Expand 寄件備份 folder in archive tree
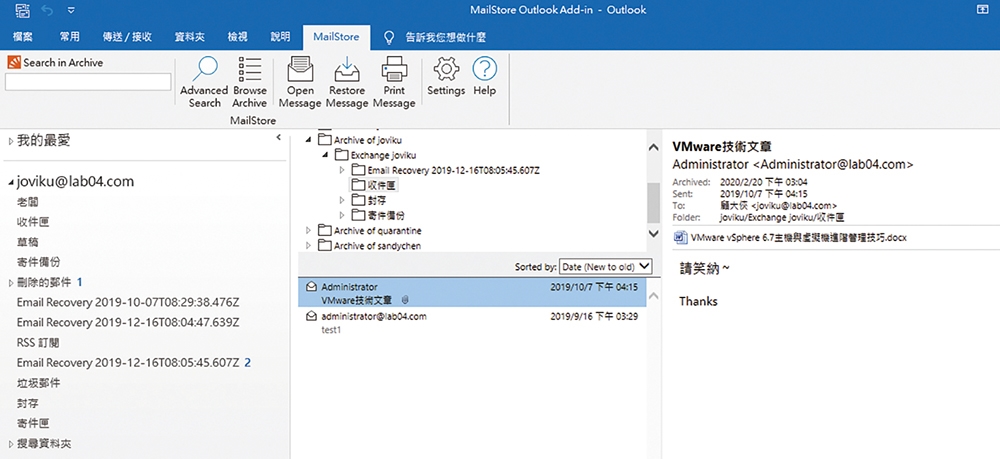1000x459 pixels. click(x=342, y=215)
